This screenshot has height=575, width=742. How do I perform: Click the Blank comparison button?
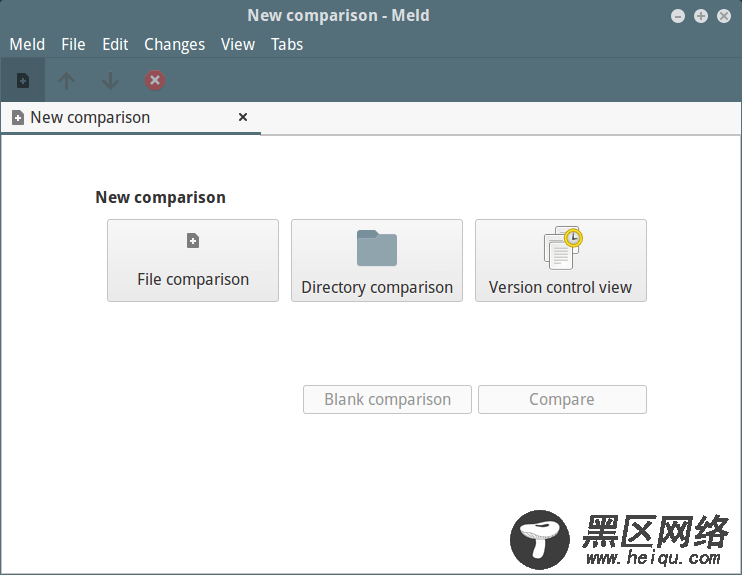[x=387, y=399]
